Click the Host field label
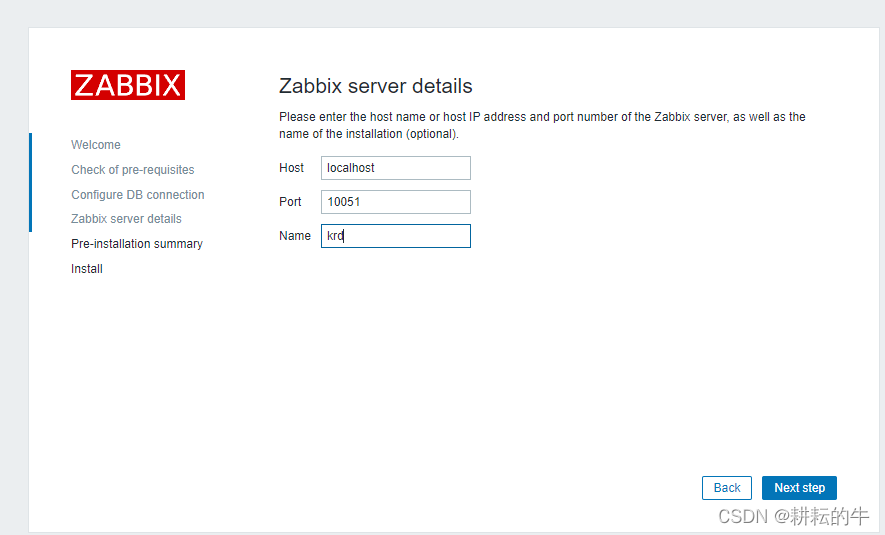 tap(291, 168)
